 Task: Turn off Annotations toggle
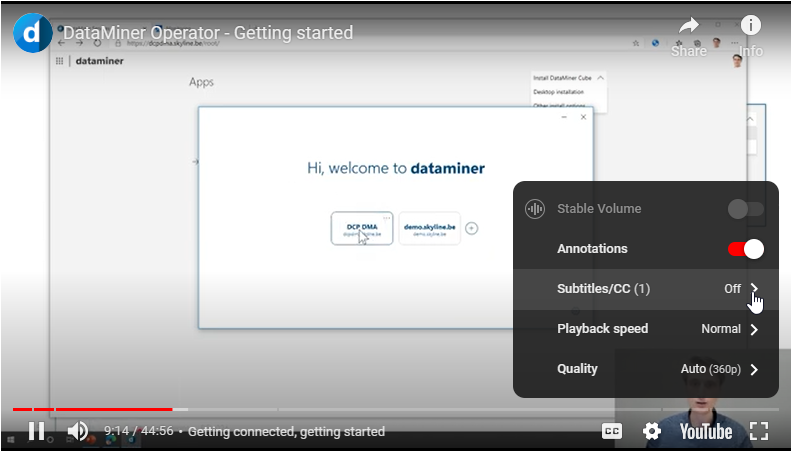(746, 249)
